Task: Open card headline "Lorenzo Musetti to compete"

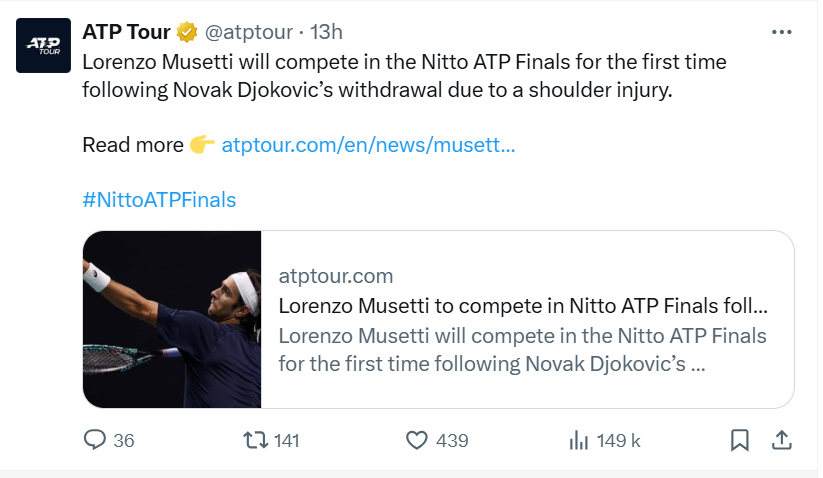Action: pyautogui.click(x=523, y=305)
